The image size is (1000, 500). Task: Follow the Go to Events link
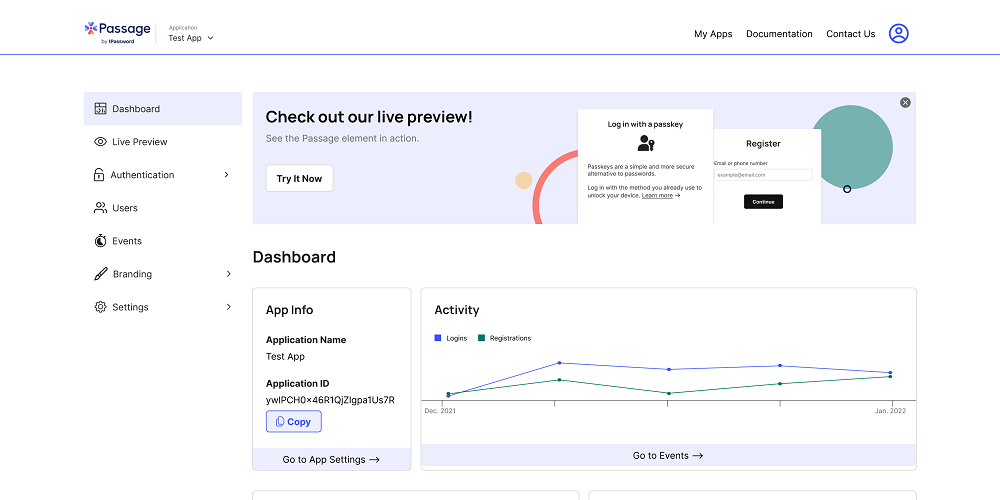tap(668, 456)
